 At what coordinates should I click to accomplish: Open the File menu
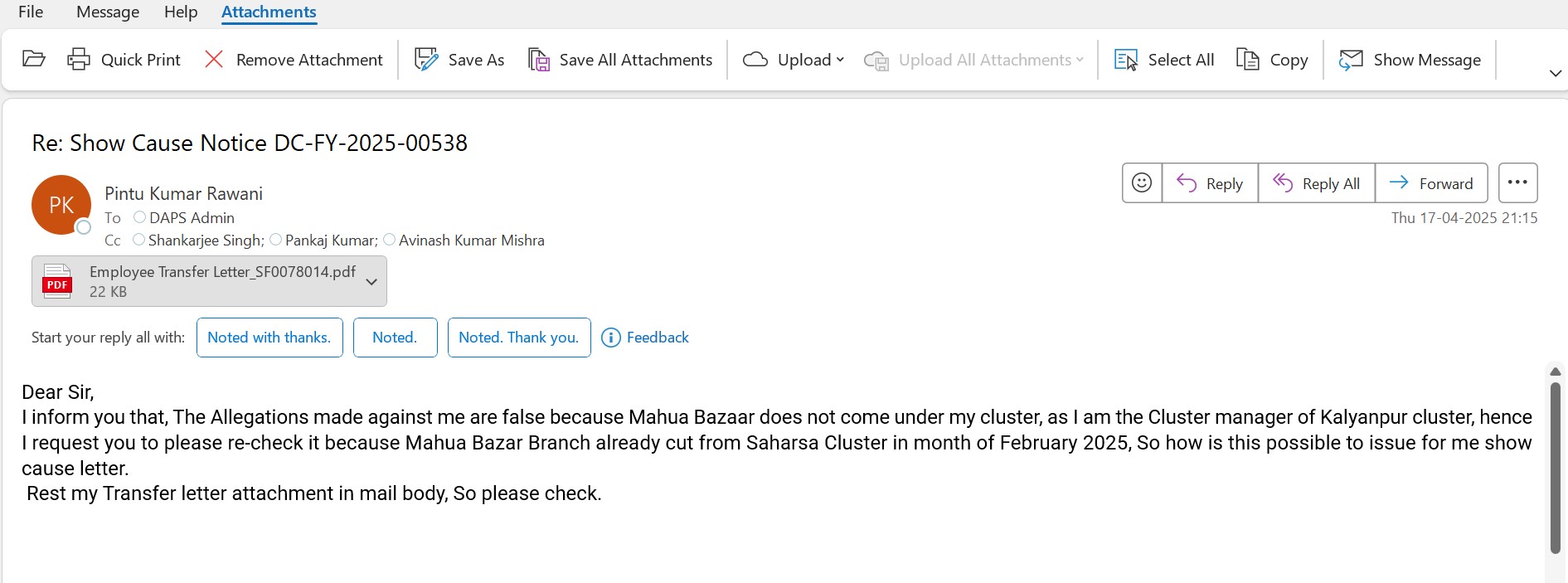click(x=31, y=12)
